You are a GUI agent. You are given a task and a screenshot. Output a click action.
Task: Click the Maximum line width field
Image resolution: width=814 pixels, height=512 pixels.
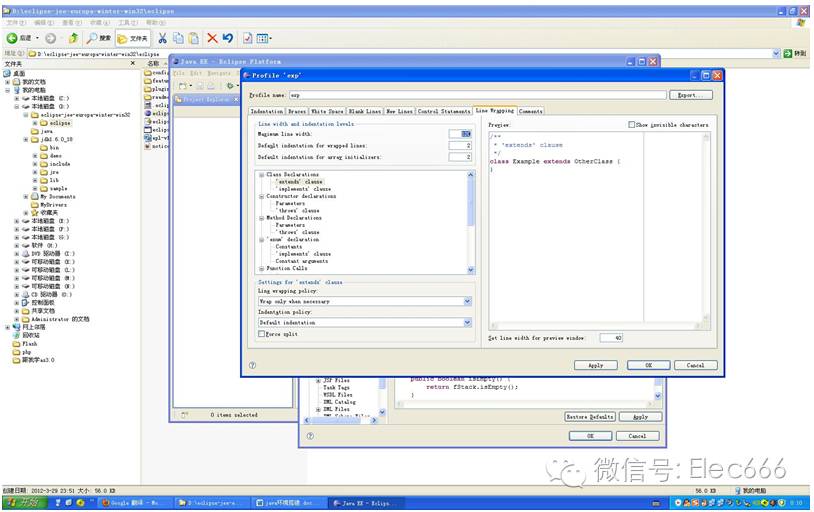point(460,134)
